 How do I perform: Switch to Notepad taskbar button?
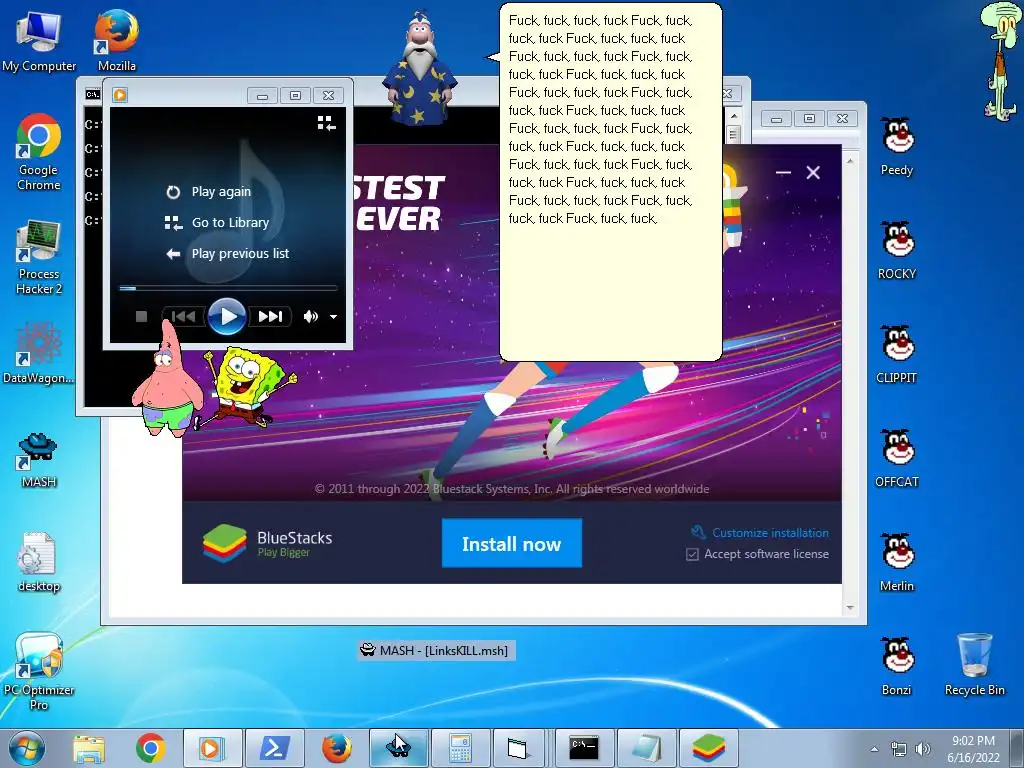pos(647,748)
